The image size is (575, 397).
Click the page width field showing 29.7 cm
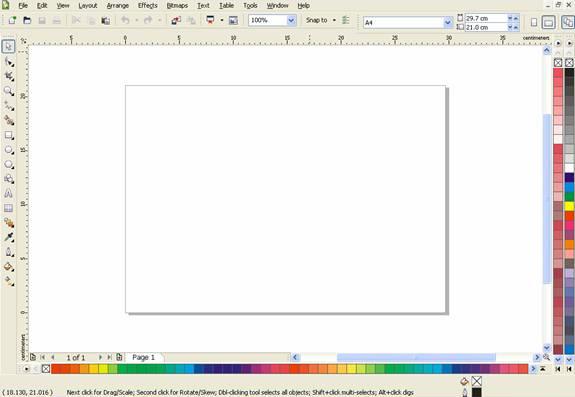click(x=486, y=18)
